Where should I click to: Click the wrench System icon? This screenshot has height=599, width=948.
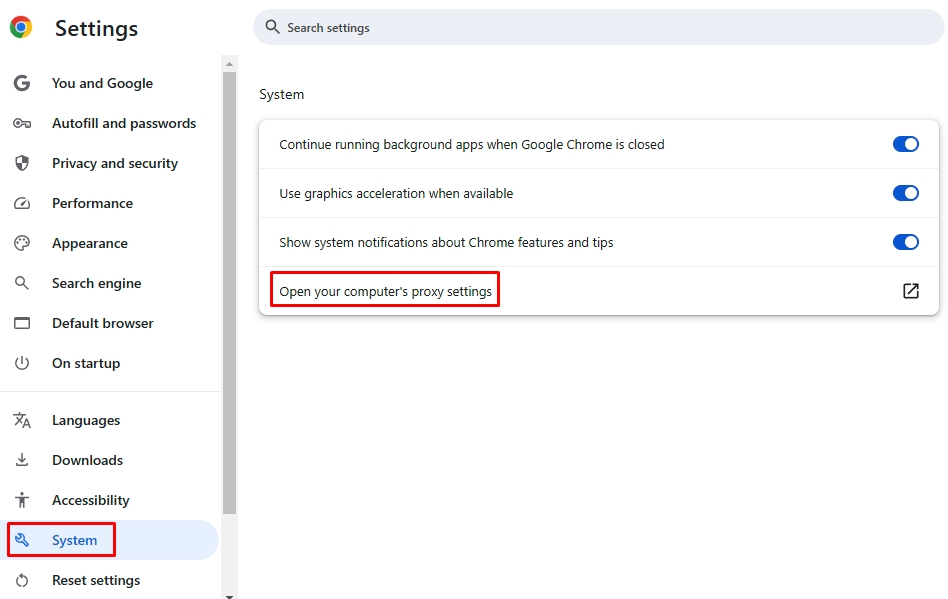click(22, 540)
